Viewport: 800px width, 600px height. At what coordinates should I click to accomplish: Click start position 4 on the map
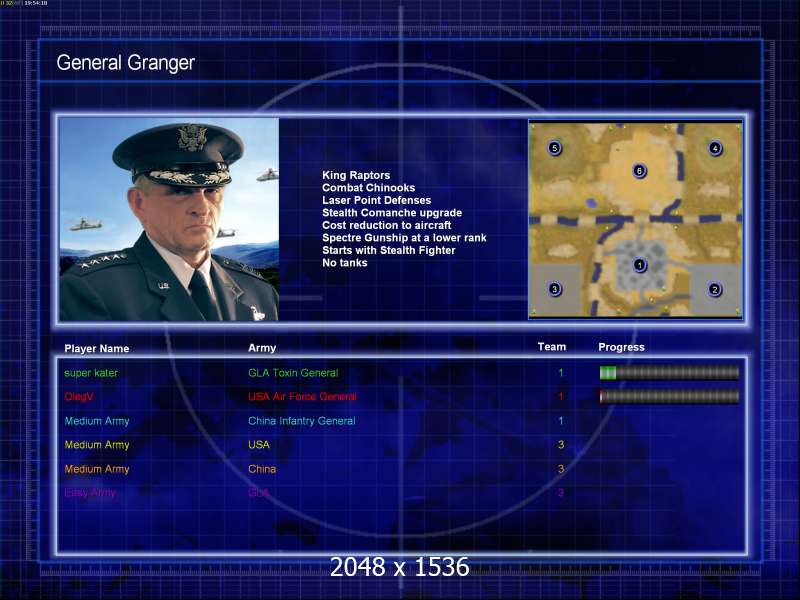tap(715, 148)
